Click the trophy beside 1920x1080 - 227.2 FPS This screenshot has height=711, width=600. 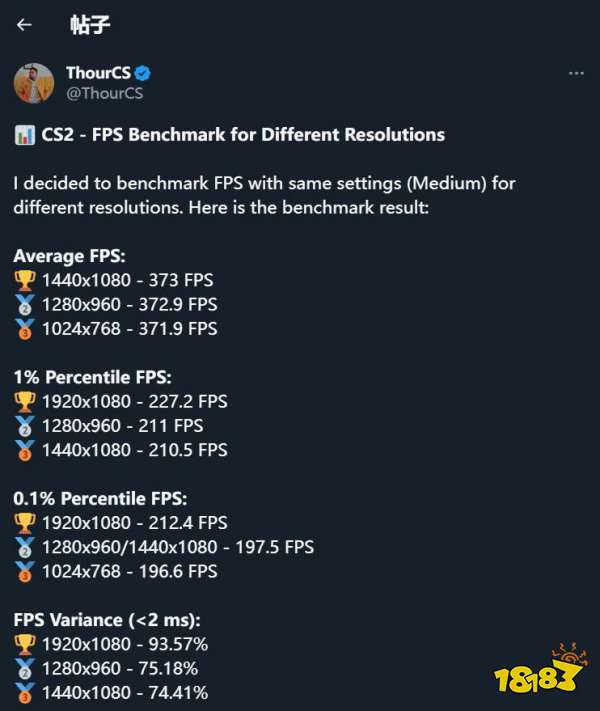tap(25, 402)
